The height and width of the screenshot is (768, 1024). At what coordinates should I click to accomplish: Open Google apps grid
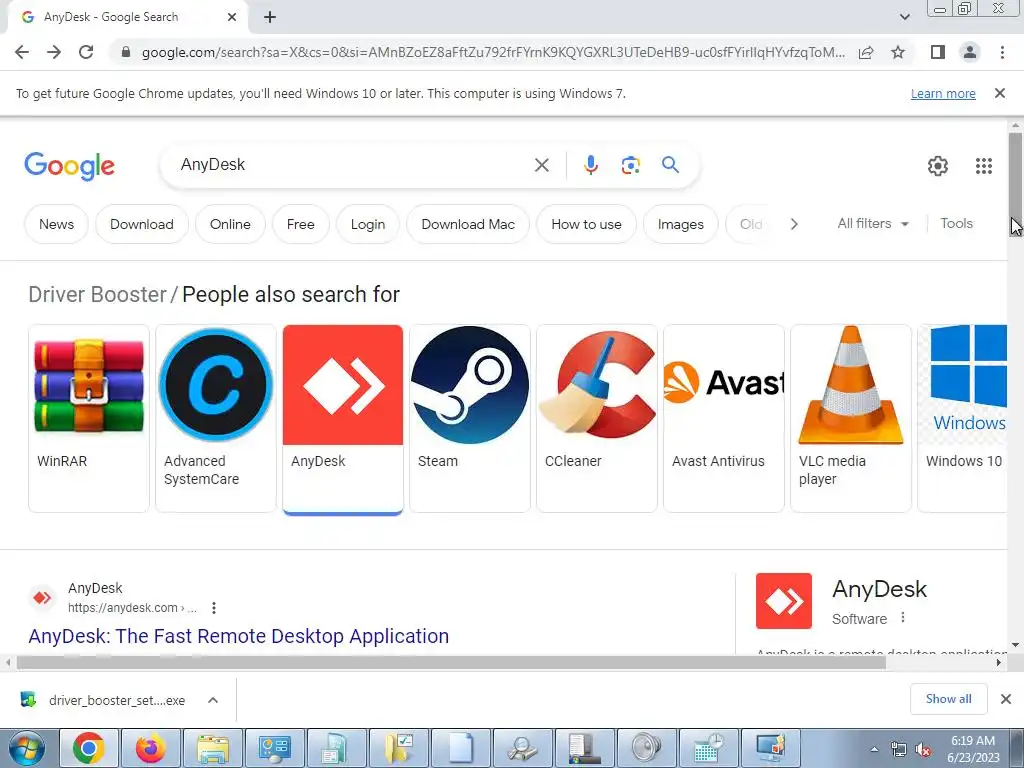pyautogui.click(x=984, y=166)
